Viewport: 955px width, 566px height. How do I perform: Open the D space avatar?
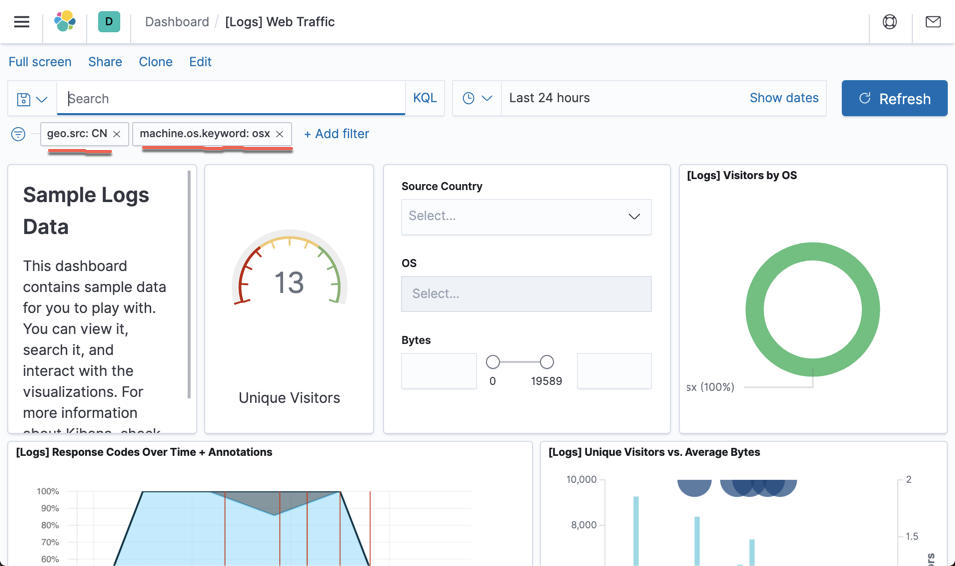point(109,21)
